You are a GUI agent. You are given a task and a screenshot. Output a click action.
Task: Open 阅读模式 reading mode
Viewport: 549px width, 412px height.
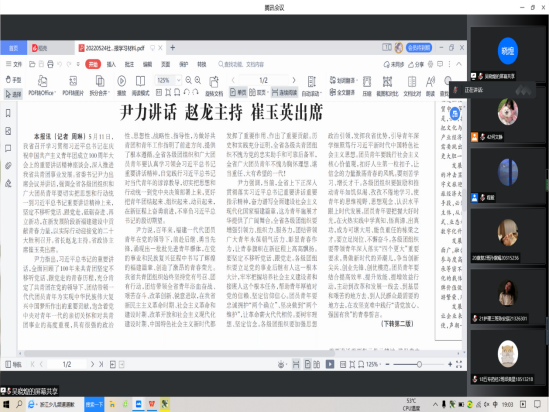click(140, 85)
